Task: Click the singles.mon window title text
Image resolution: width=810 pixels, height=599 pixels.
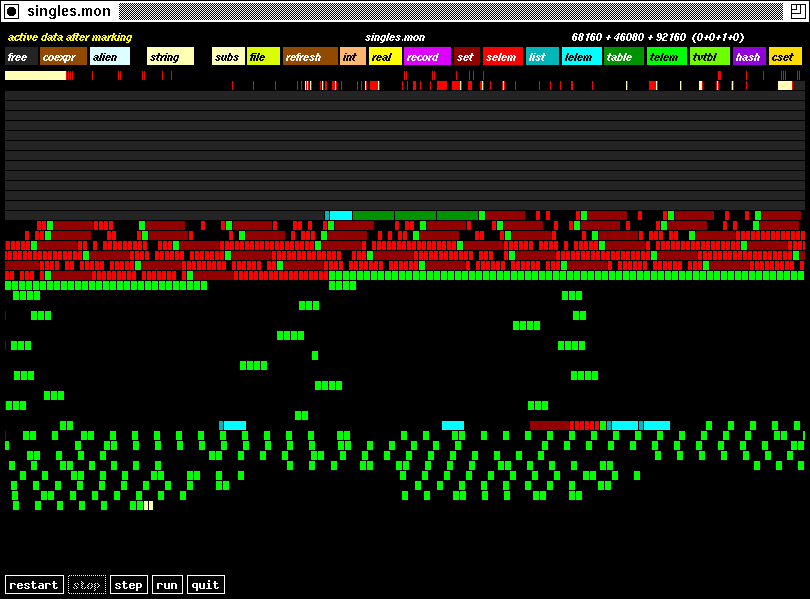Action: tap(68, 11)
